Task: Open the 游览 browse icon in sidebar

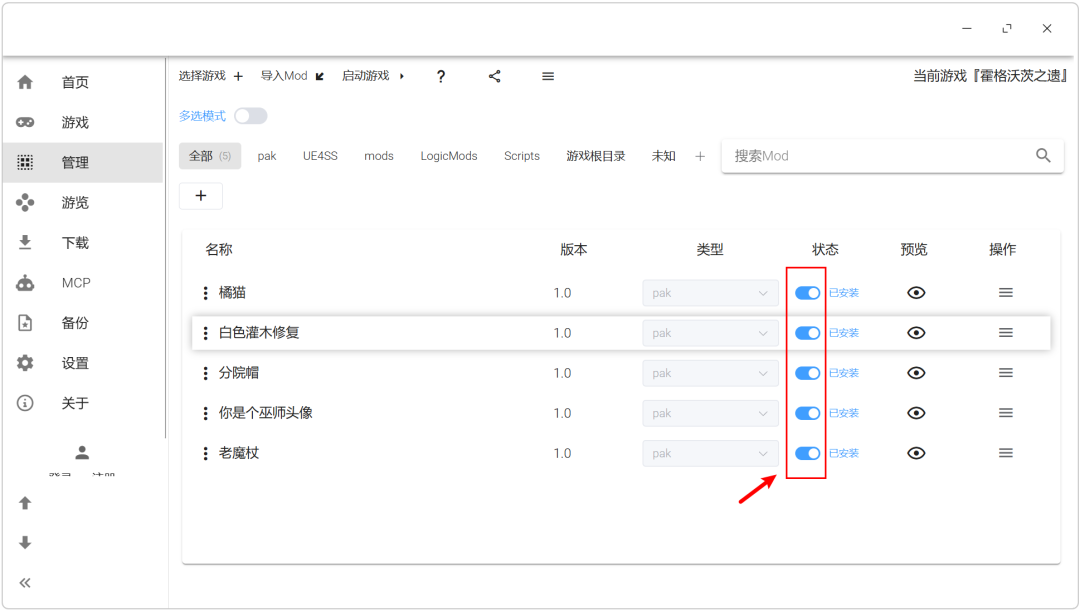Action: tap(25, 203)
